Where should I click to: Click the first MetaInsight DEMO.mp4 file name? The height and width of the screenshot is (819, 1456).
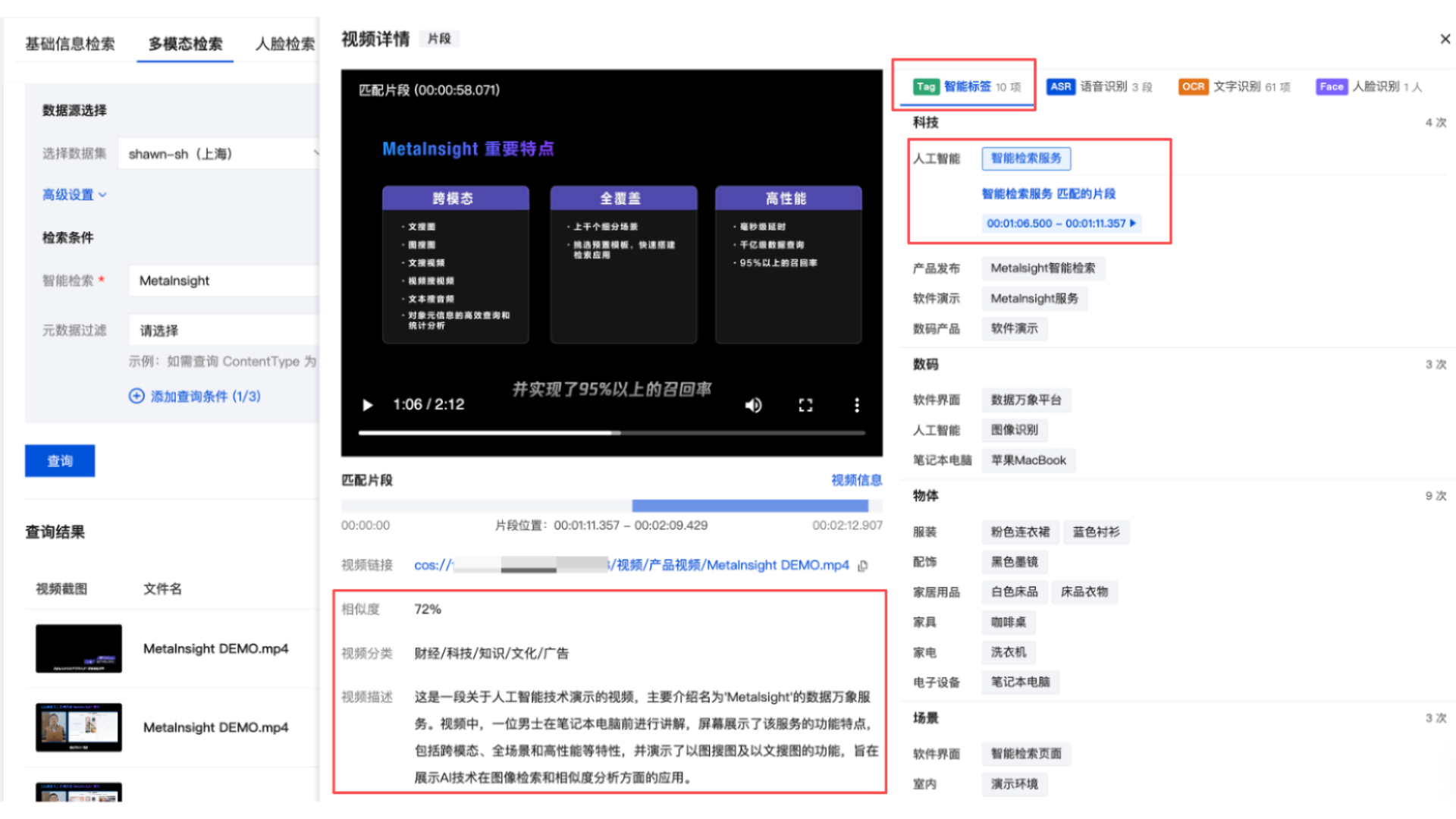coord(216,649)
